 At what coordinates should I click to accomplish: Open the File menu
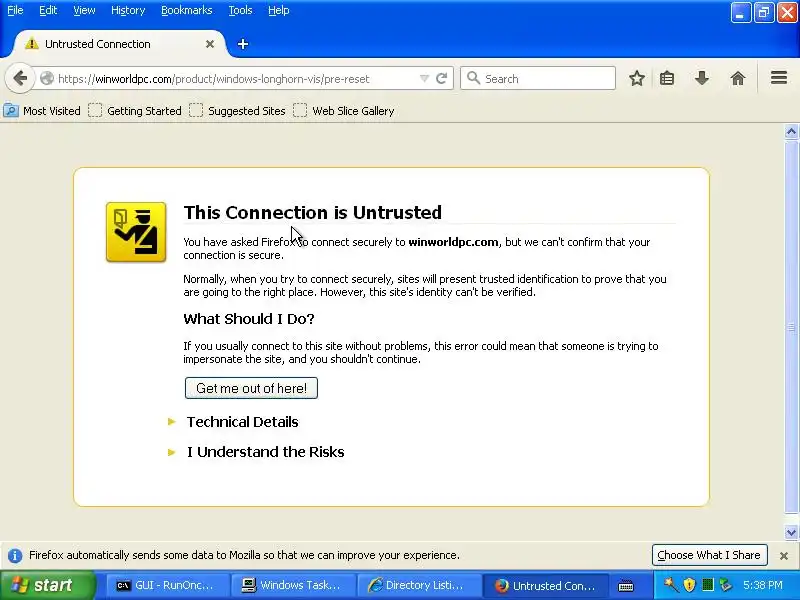click(x=15, y=10)
